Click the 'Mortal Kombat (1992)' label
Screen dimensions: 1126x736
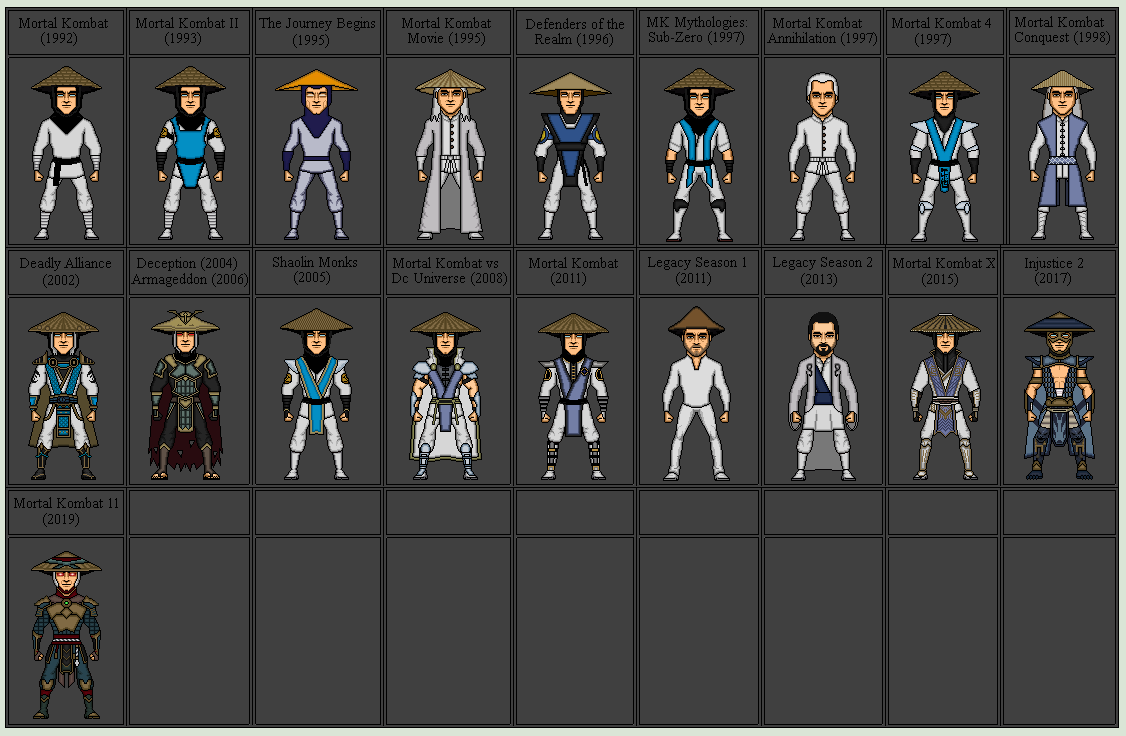(x=63, y=31)
